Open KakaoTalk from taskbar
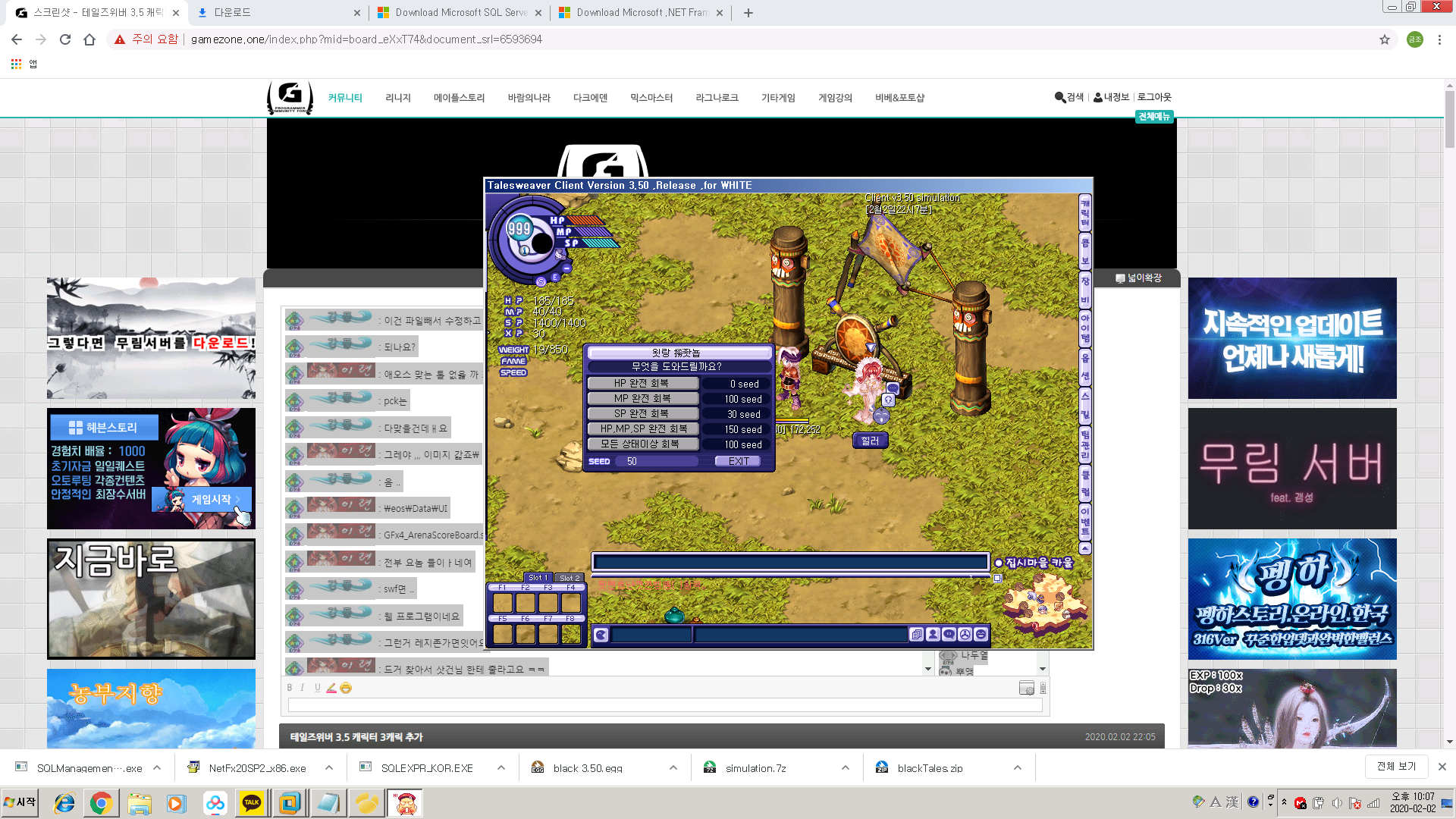Image resolution: width=1456 pixels, height=819 pixels. 252,803
